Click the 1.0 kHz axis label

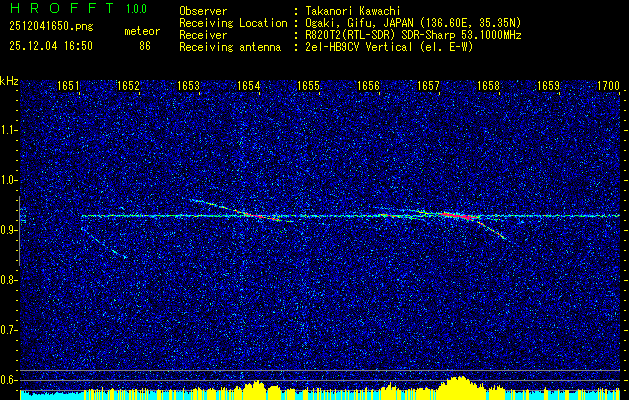pyautogui.click(x=9, y=180)
